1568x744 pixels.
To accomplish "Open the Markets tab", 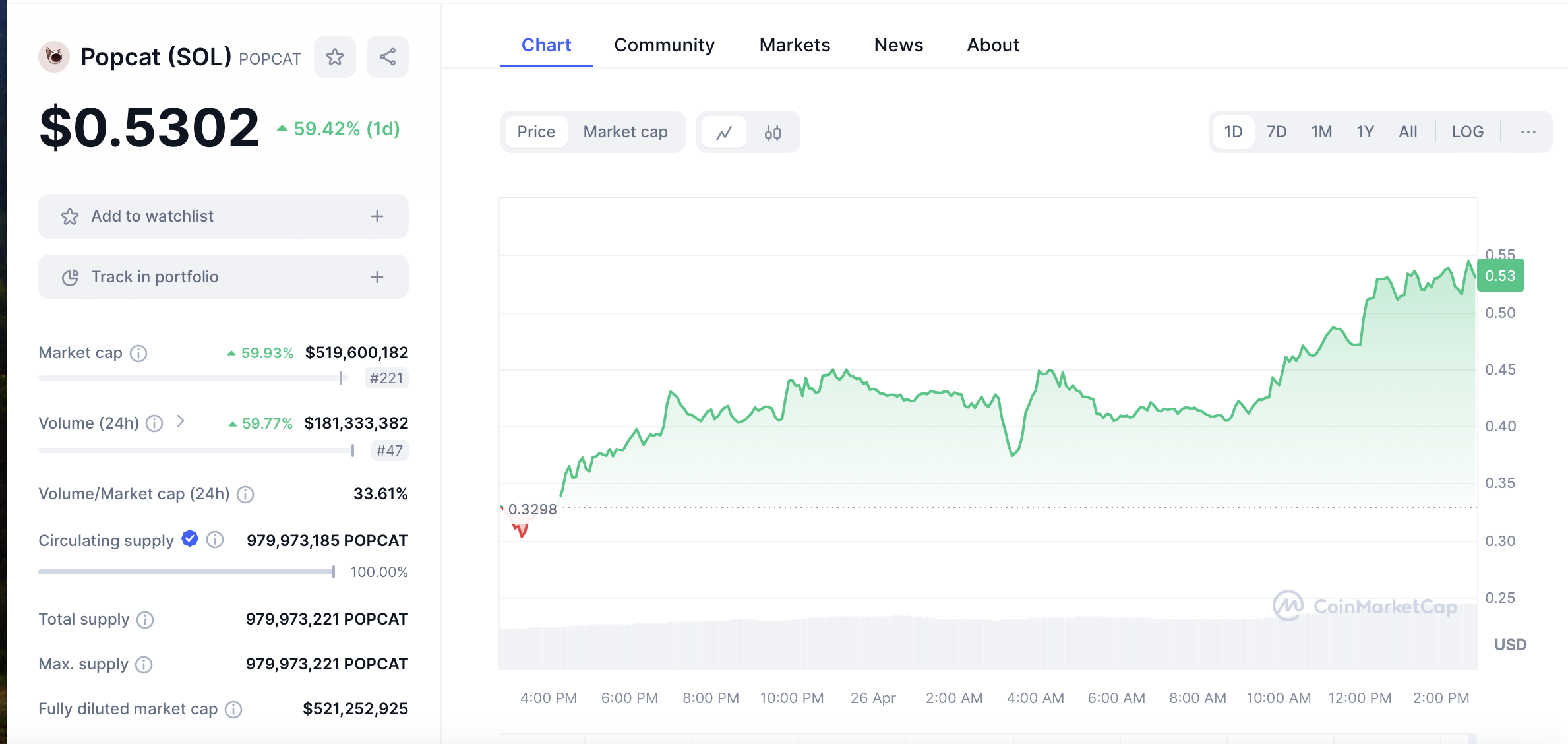I will 795,45.
